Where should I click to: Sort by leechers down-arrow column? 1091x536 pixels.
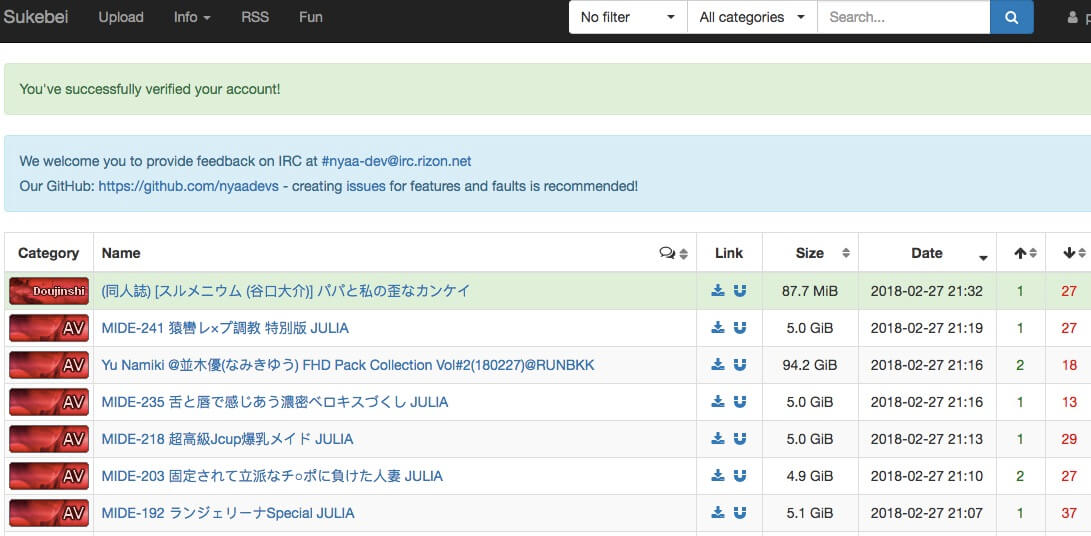tap(1070, 253)
